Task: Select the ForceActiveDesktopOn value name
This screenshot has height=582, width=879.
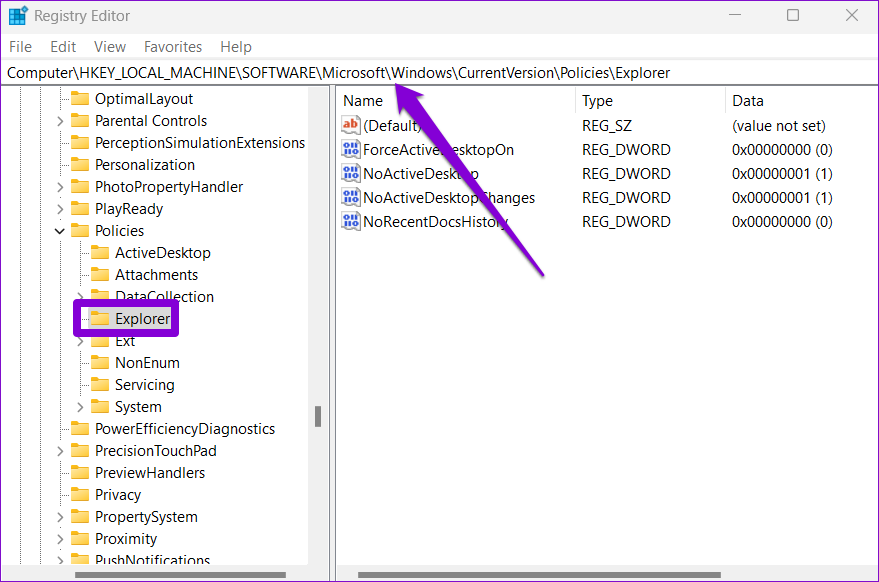Action: point(438,150)
